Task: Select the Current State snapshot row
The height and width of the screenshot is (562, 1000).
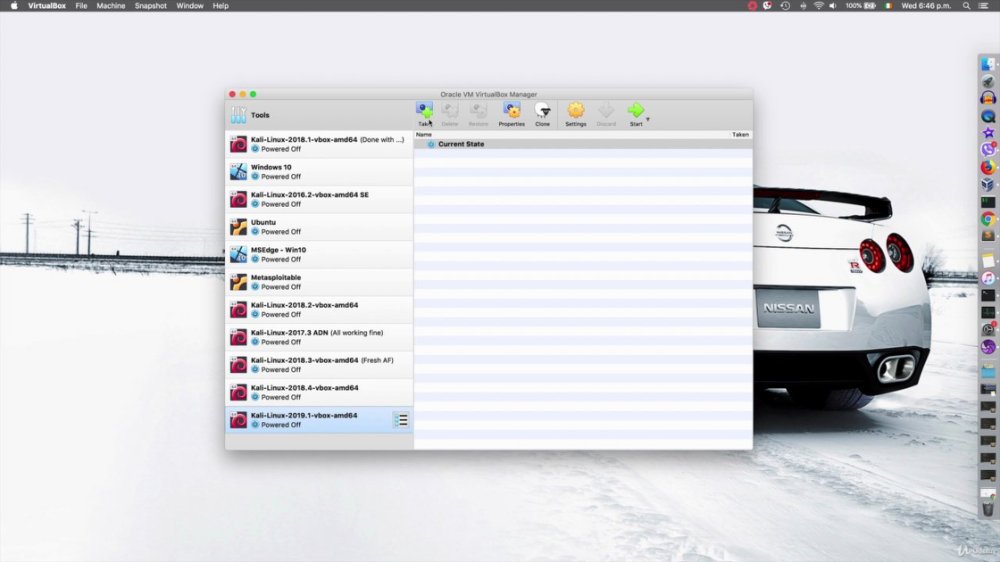Action: tap(583, 144)
